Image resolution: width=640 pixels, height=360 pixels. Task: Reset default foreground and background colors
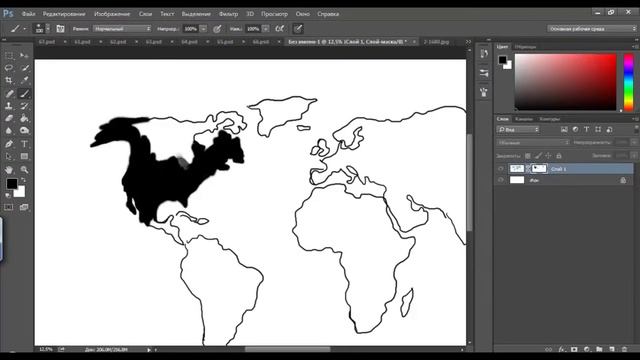[x=8, y=195]
